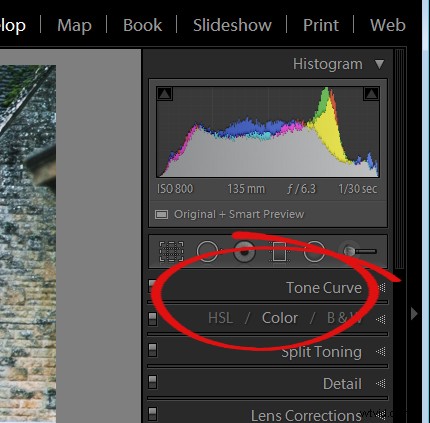This screenshot has height=423, width=430.
Task: Hide the right panel group arrow
Action: click(414, 314)
